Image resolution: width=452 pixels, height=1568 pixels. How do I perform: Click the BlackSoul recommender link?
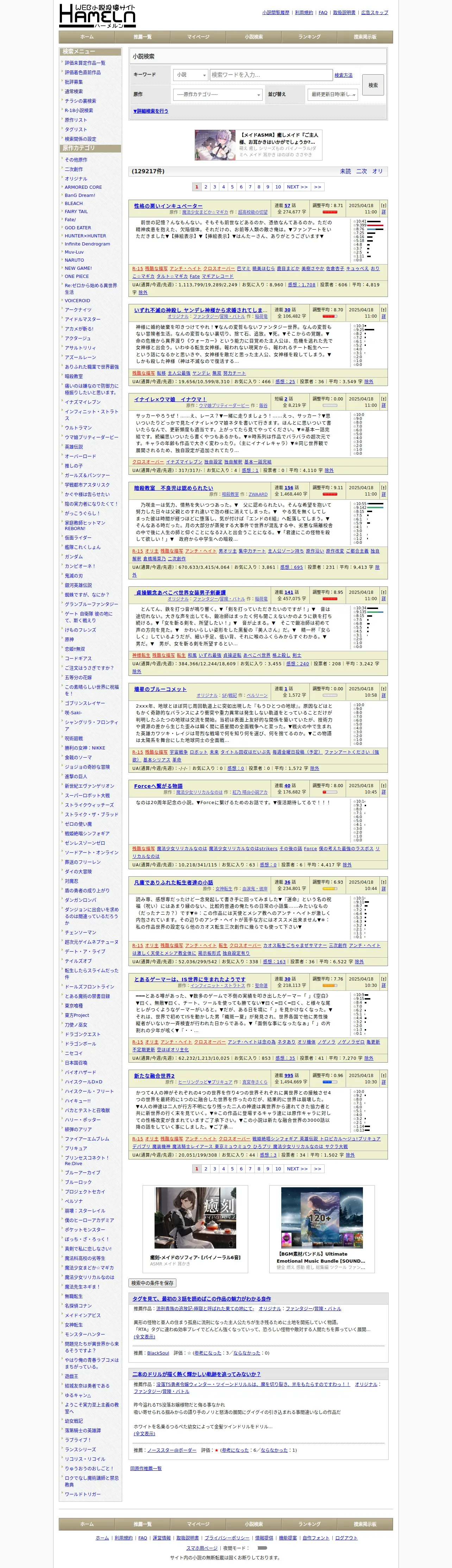click(158, 1352)
